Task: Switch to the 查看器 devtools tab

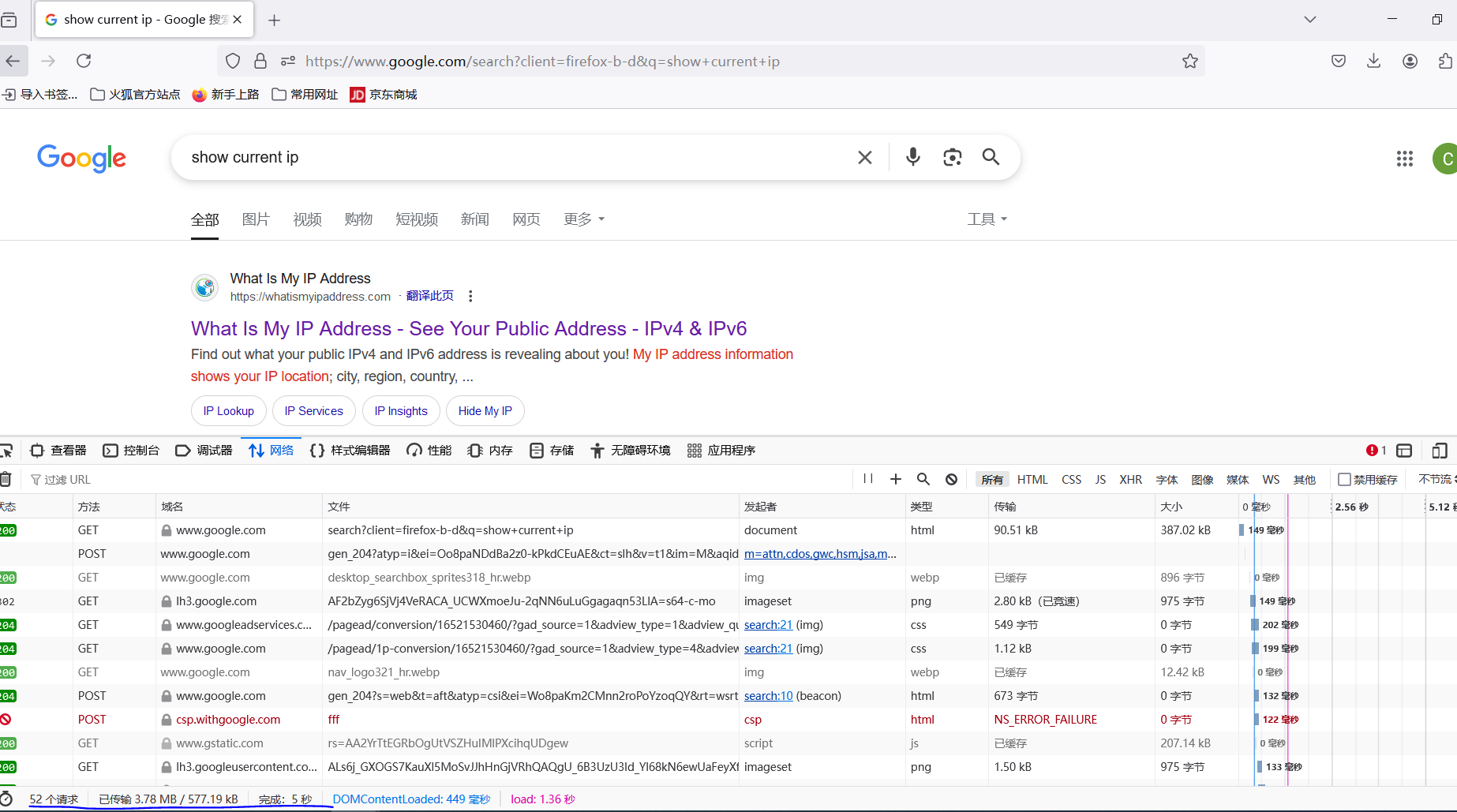Action: point(58,451)
